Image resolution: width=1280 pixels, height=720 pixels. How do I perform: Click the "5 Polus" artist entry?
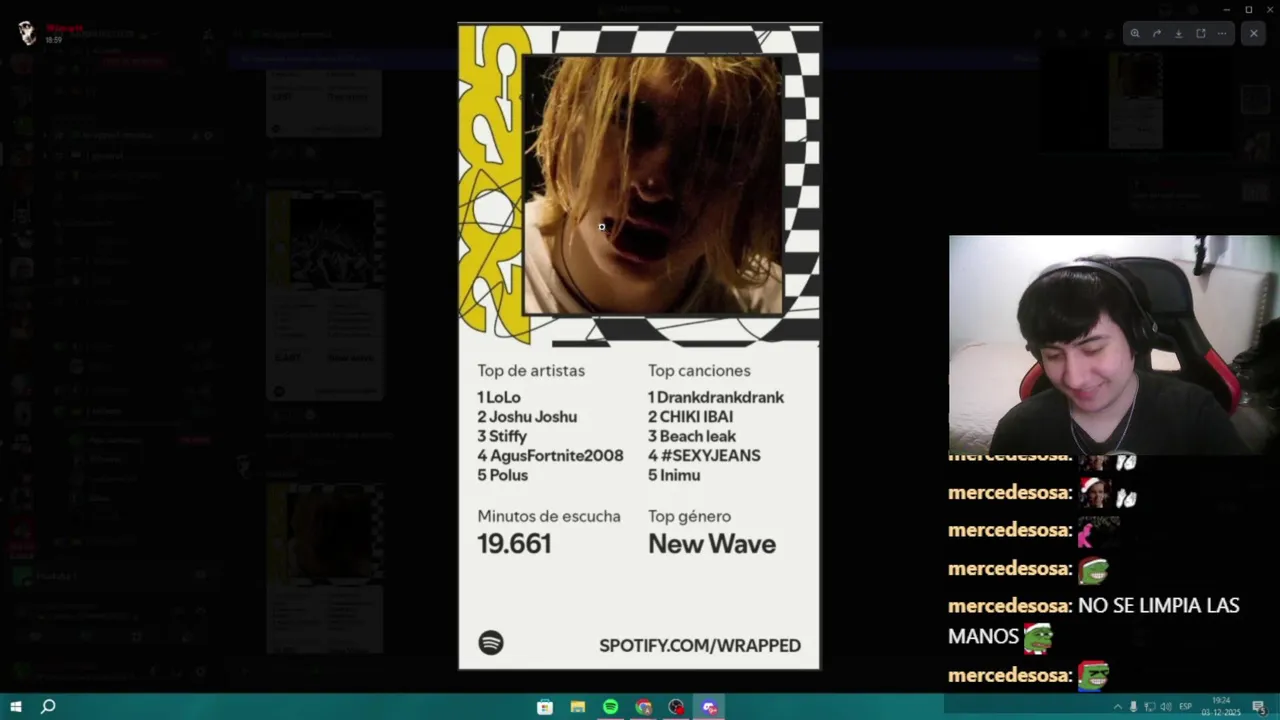pos(503,475)
